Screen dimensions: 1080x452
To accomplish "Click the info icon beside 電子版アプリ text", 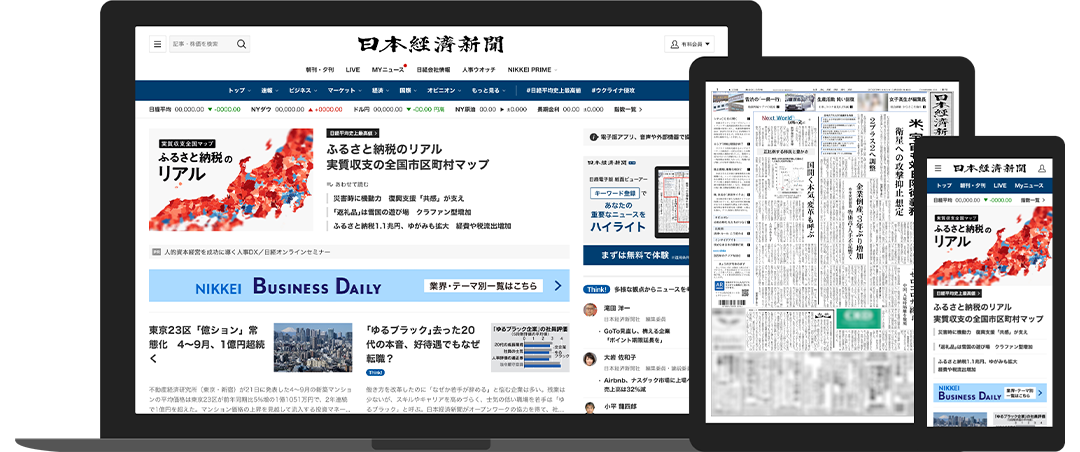I will click(589, 135).
